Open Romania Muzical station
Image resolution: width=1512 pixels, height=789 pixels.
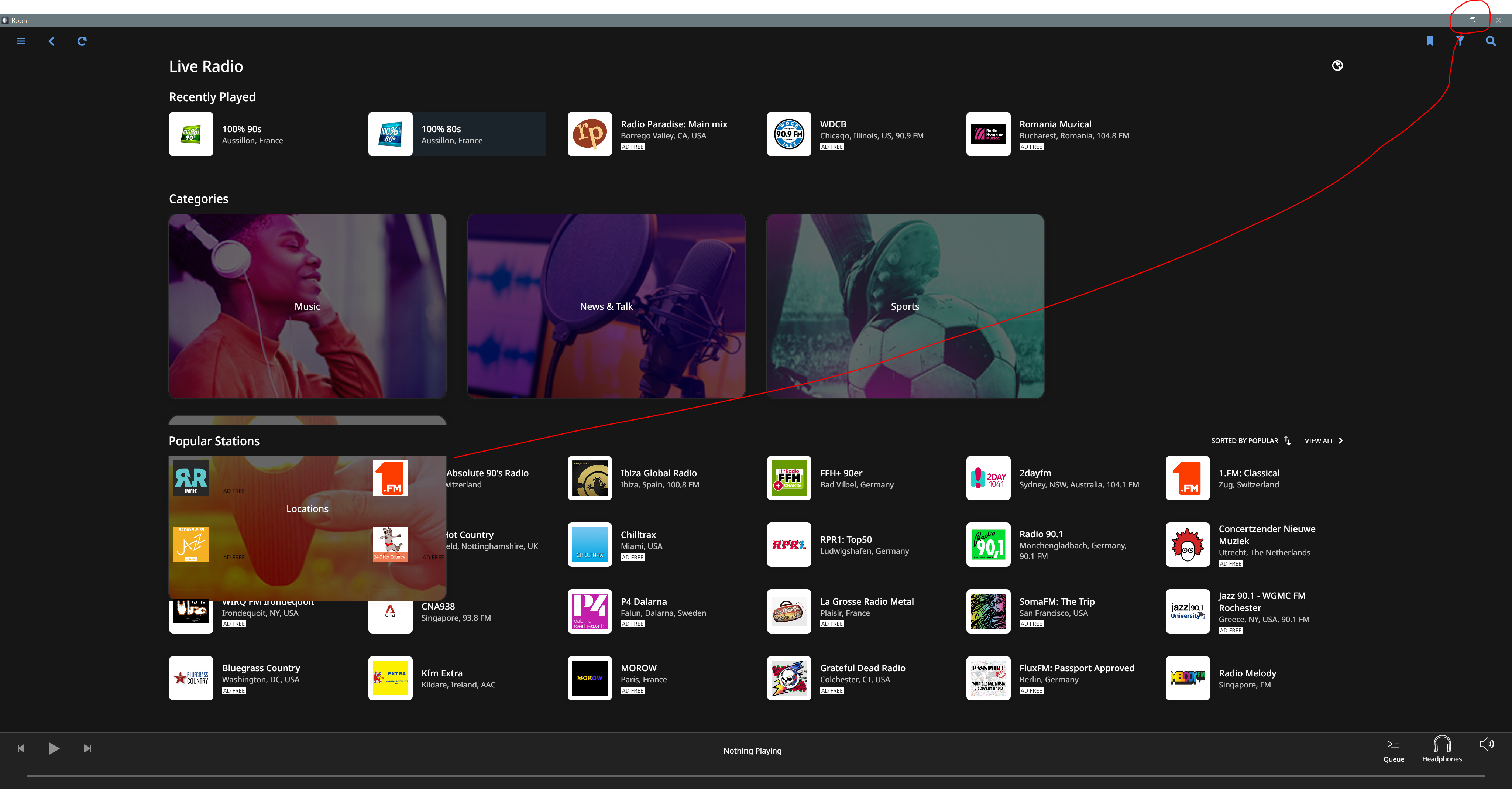[1055, 134]
